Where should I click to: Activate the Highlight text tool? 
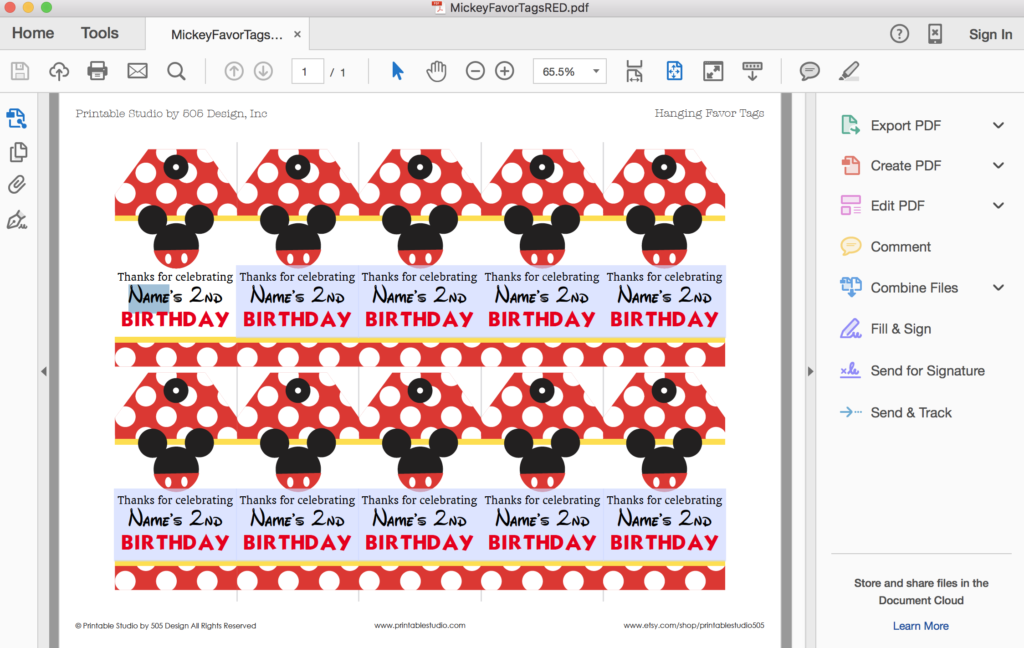850,71
